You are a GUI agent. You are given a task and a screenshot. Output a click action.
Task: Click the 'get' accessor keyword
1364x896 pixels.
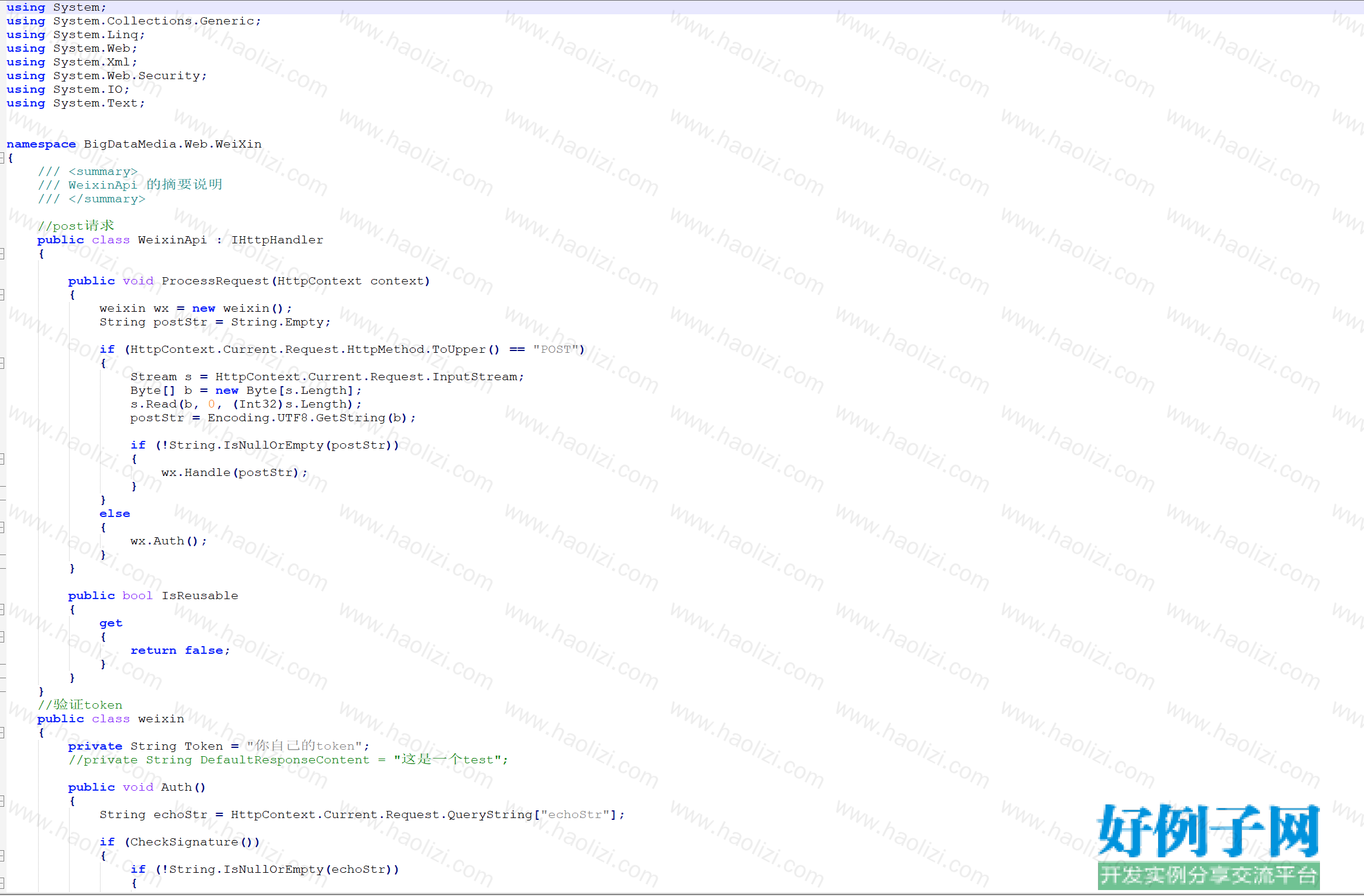111,623
